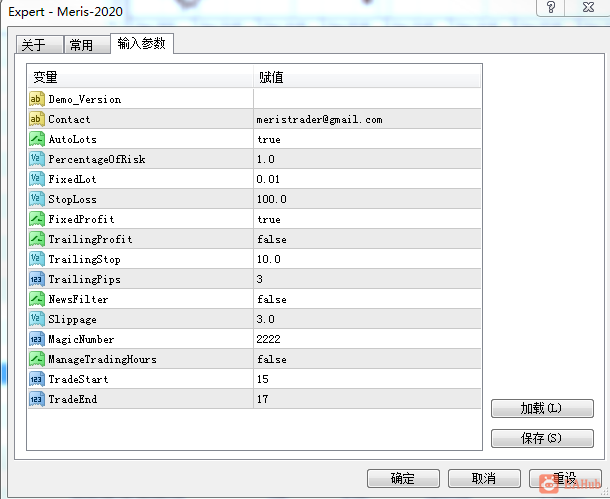This screenshot has height=499, width=610.
Task: Click the 赋值 column header
Action: coord(367,77)
